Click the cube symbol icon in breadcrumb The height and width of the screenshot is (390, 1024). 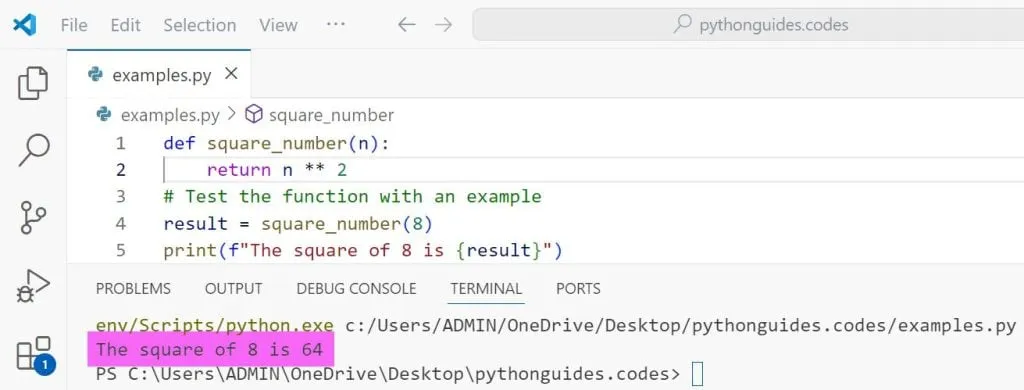tap(253, 115)
